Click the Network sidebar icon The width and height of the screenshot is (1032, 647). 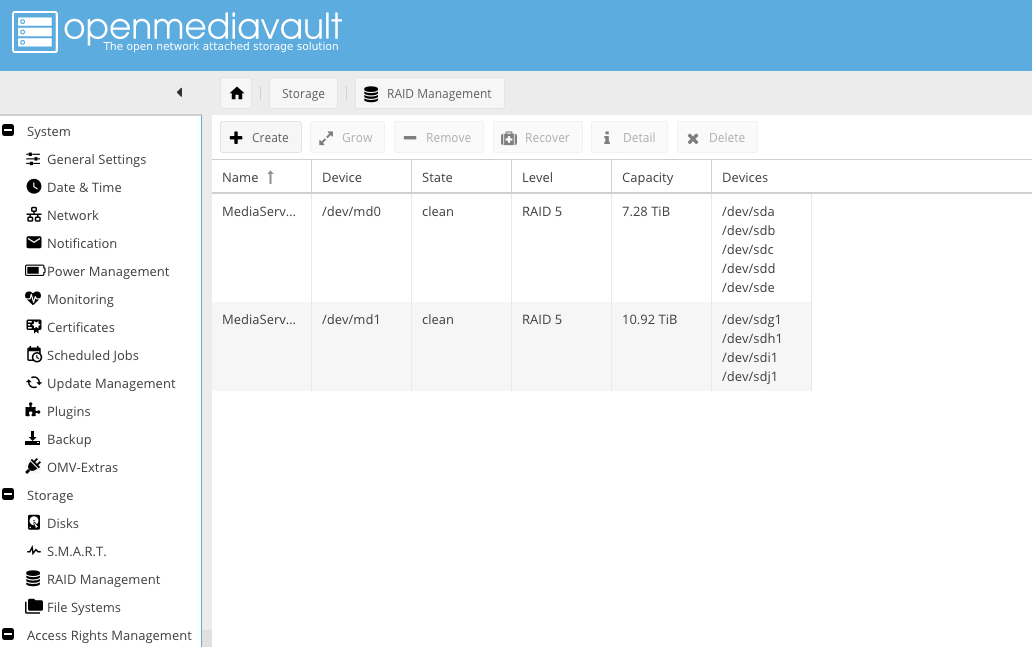click(34, 215)
